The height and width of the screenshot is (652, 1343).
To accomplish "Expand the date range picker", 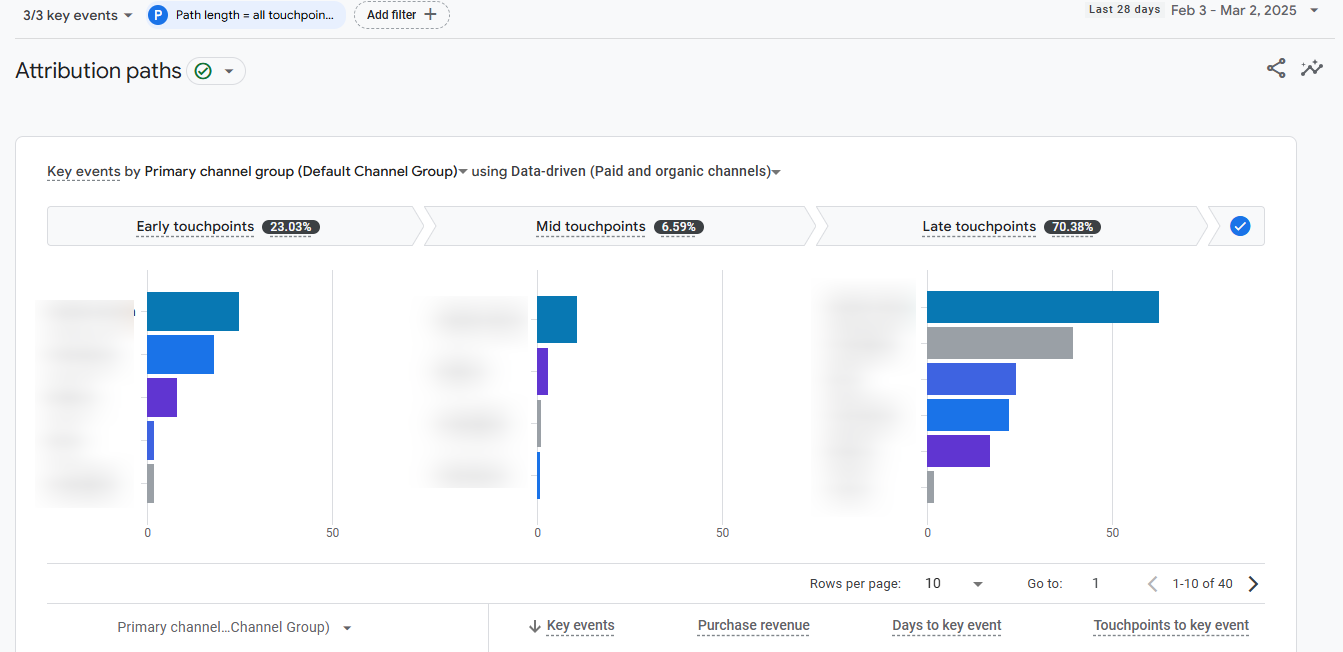I will pyautogui.click(x=1314, y=11).
